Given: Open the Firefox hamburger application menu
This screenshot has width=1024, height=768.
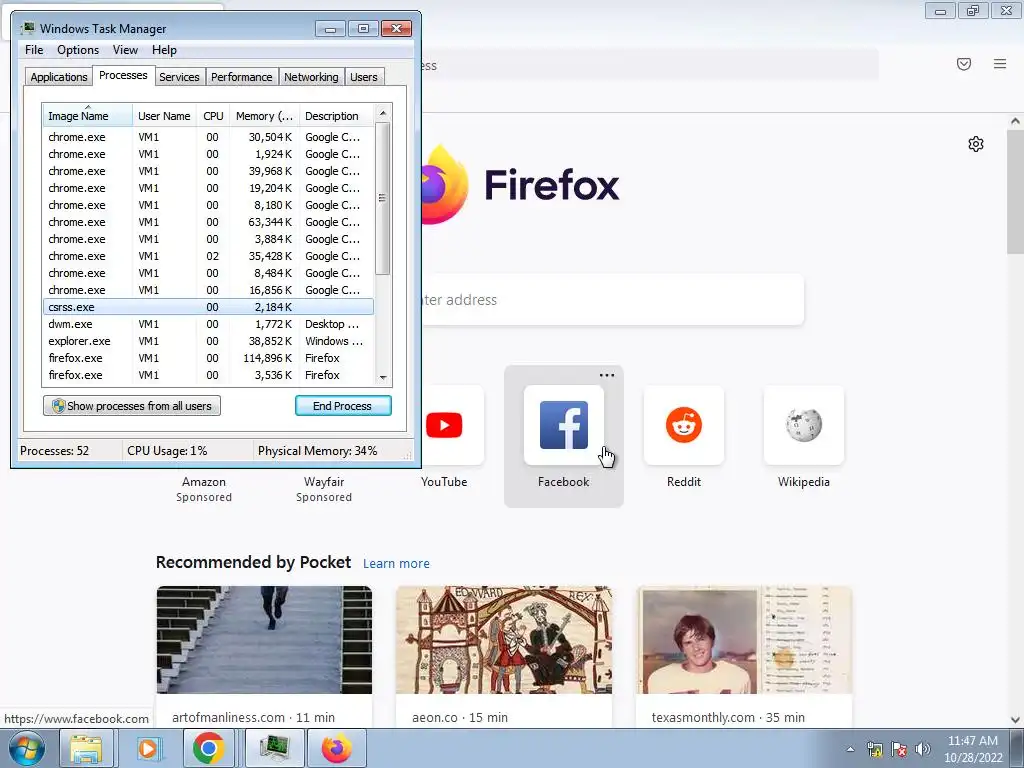Looking at the screenshot, I should (1000, 64).
